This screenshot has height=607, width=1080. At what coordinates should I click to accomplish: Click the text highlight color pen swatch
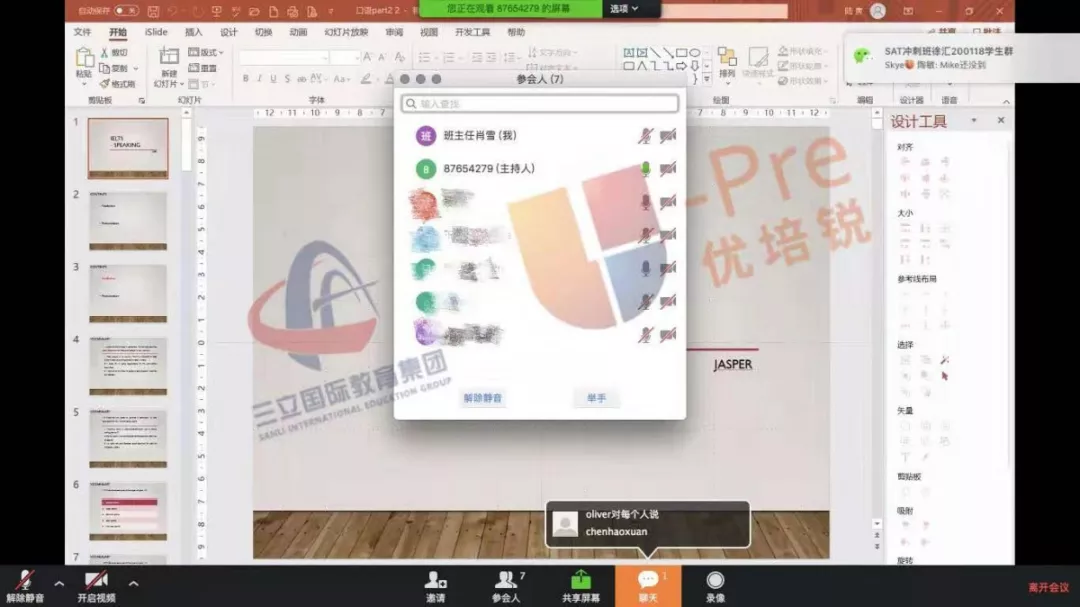point(366,79)
